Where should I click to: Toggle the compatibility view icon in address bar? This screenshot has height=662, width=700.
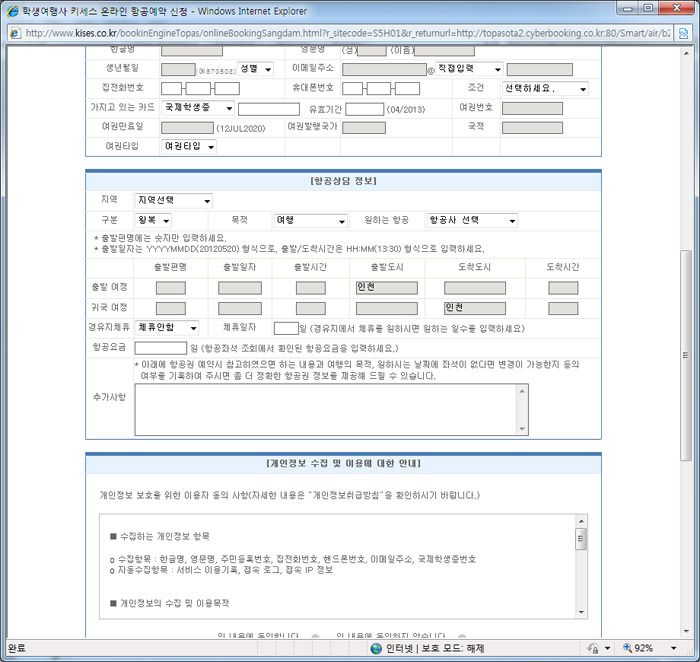[x=683, y=33]
